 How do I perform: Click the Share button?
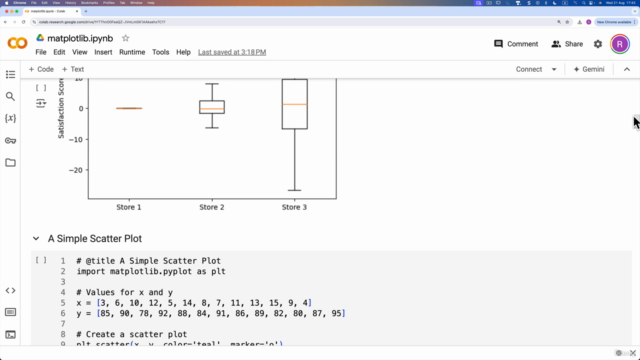click(x=567, y=44)
